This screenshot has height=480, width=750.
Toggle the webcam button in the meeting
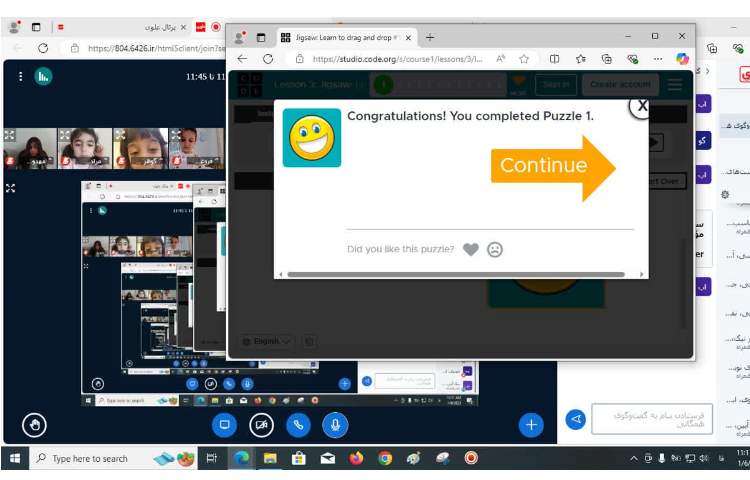[261, 424]
